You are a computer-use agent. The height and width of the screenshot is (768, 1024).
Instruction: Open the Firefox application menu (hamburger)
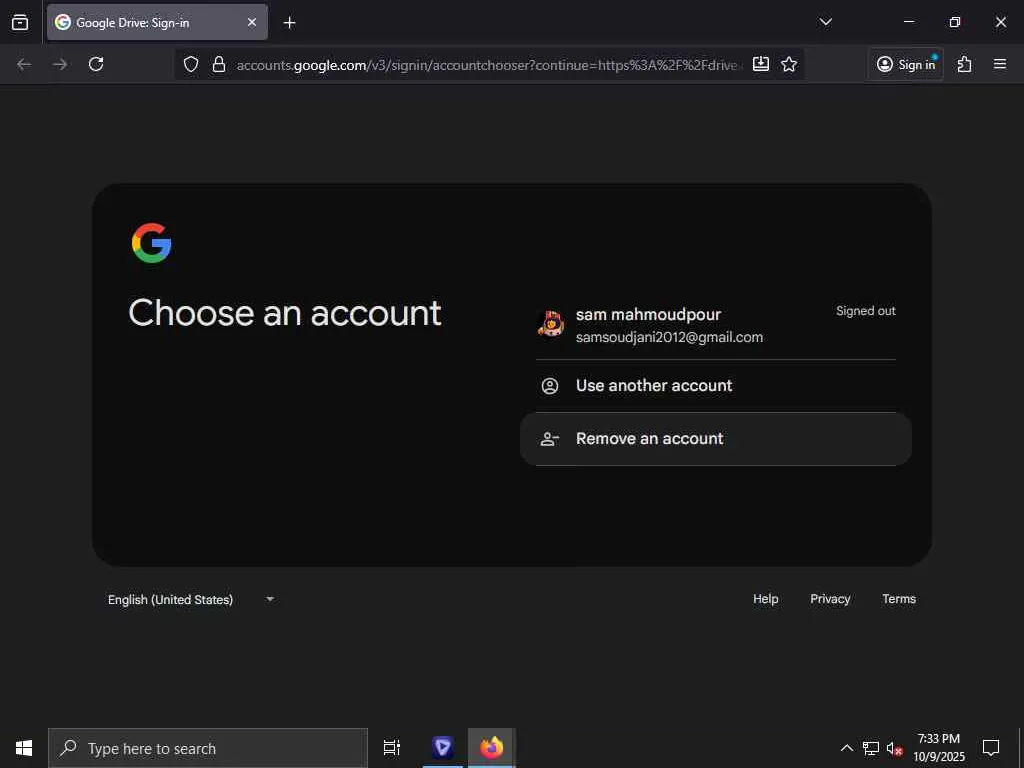pyautogui.click(x=1000, y=64)
